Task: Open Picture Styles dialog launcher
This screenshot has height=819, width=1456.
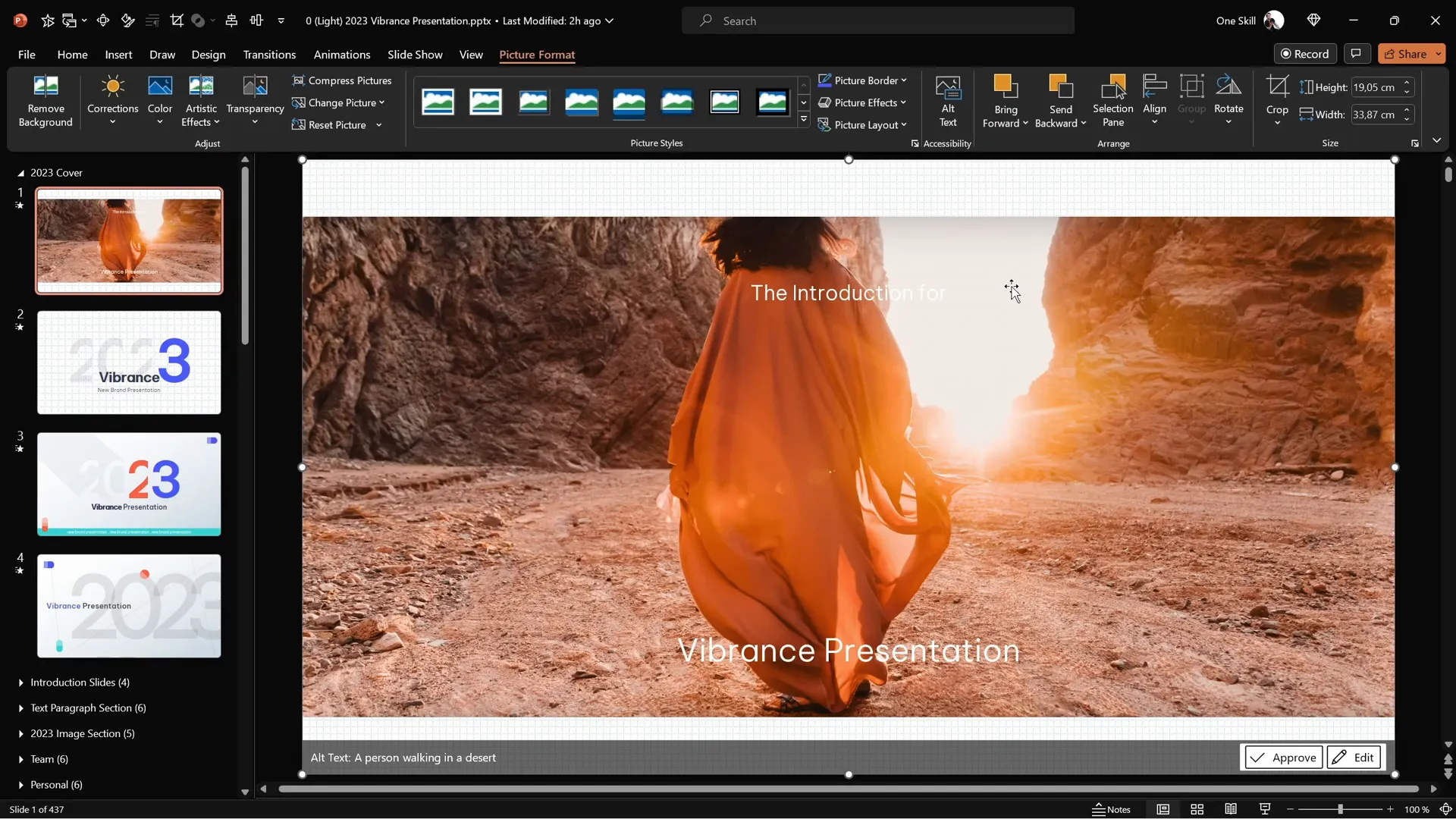Action: (x=915, y=143)
